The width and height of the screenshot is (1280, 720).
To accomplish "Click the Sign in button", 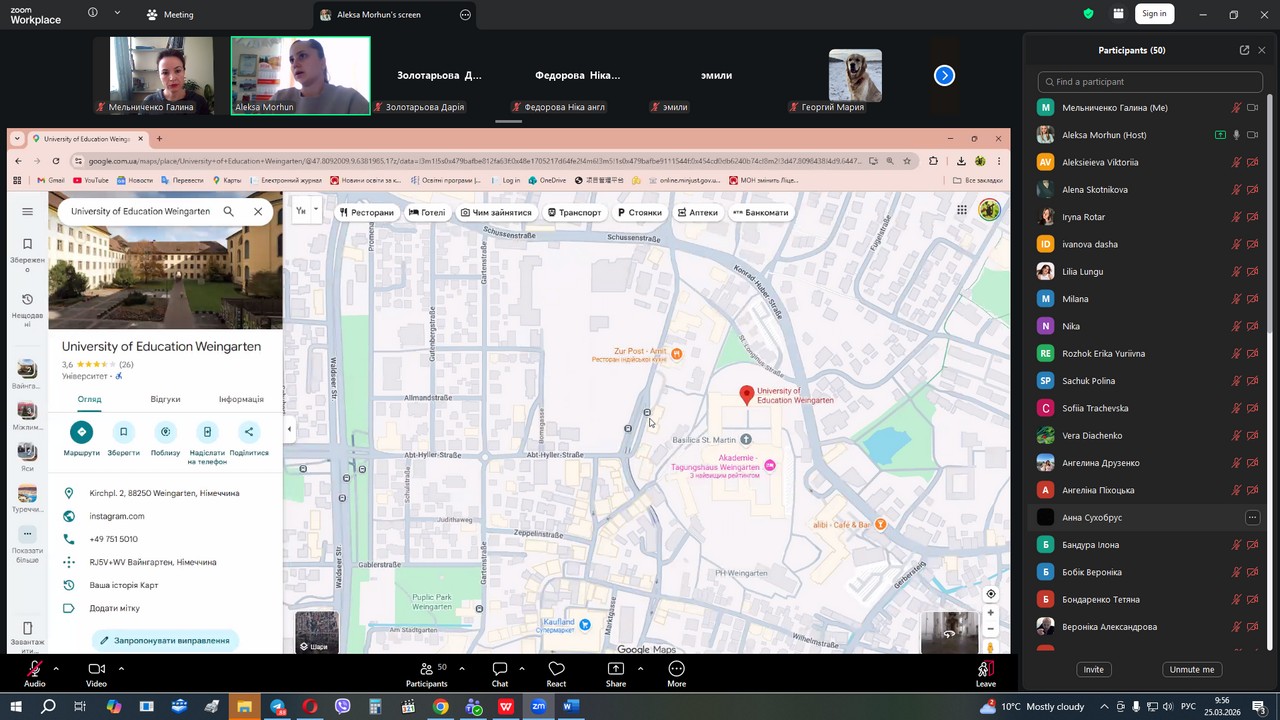I will click(1154, 14).
